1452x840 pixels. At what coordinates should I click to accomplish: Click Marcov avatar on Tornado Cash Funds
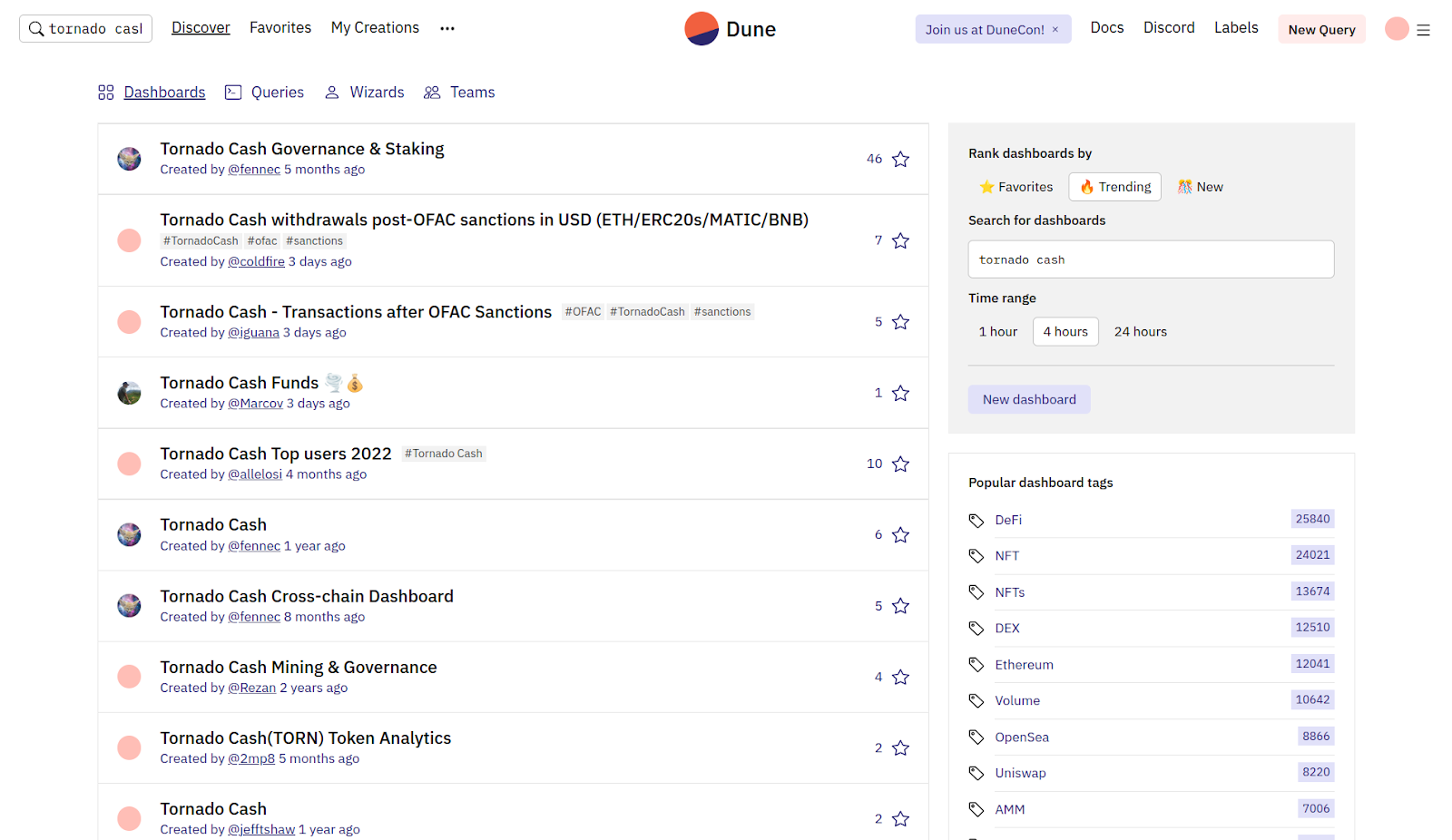[x=129, y=393]
